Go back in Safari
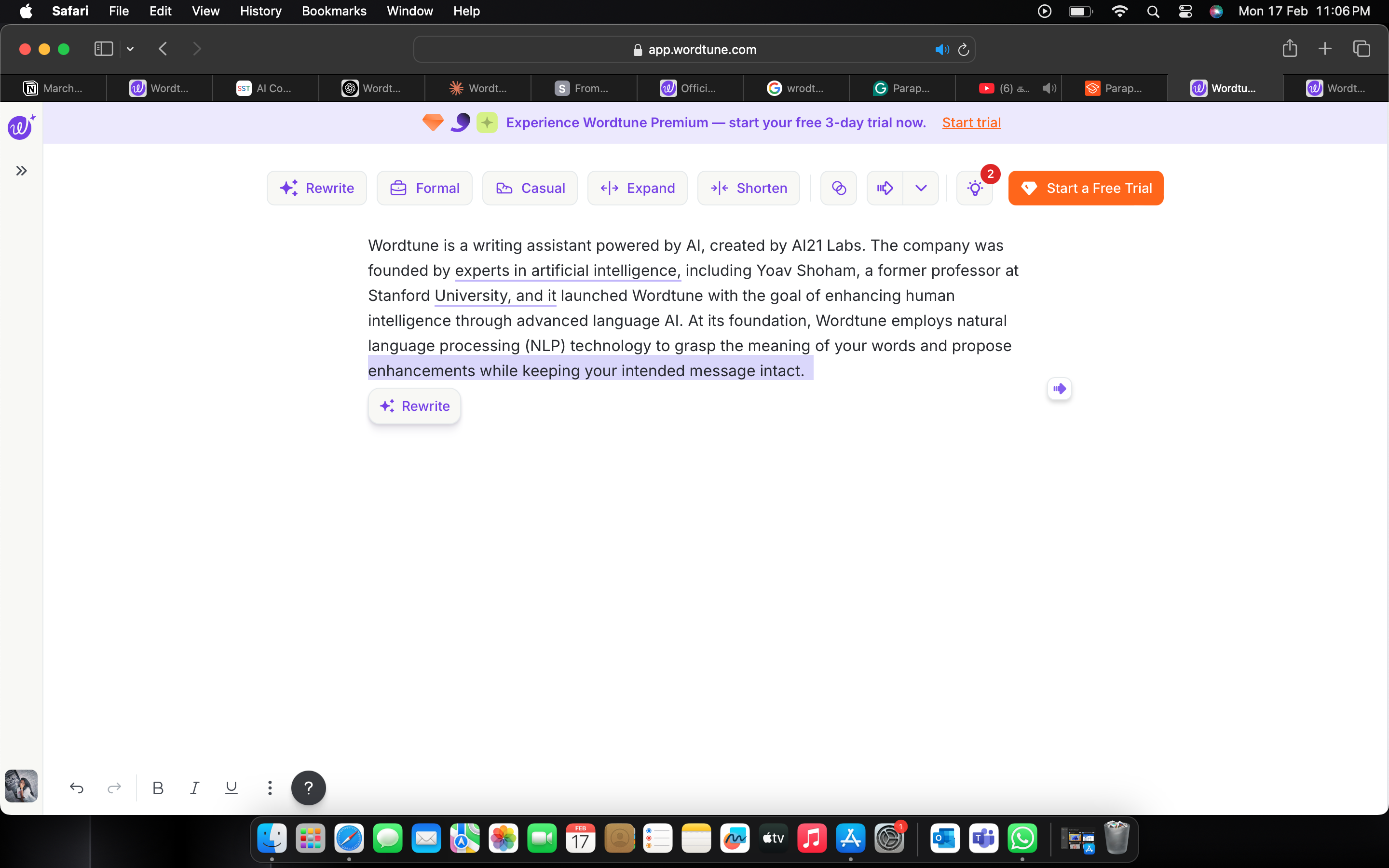 [163, 49]
